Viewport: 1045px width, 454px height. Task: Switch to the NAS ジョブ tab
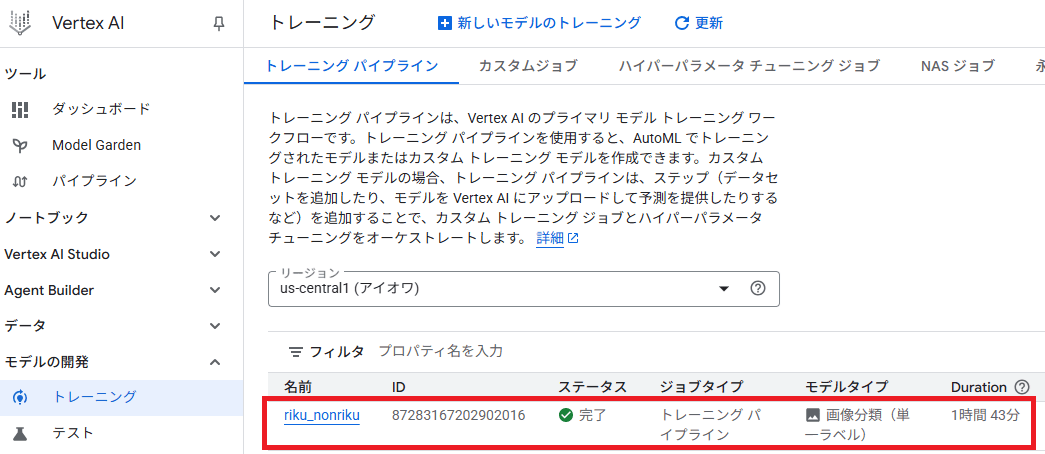[958, 66]
